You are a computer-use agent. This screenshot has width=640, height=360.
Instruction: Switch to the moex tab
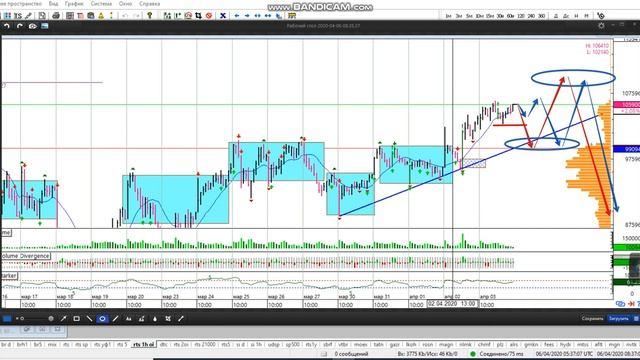[x=360, y=344]
